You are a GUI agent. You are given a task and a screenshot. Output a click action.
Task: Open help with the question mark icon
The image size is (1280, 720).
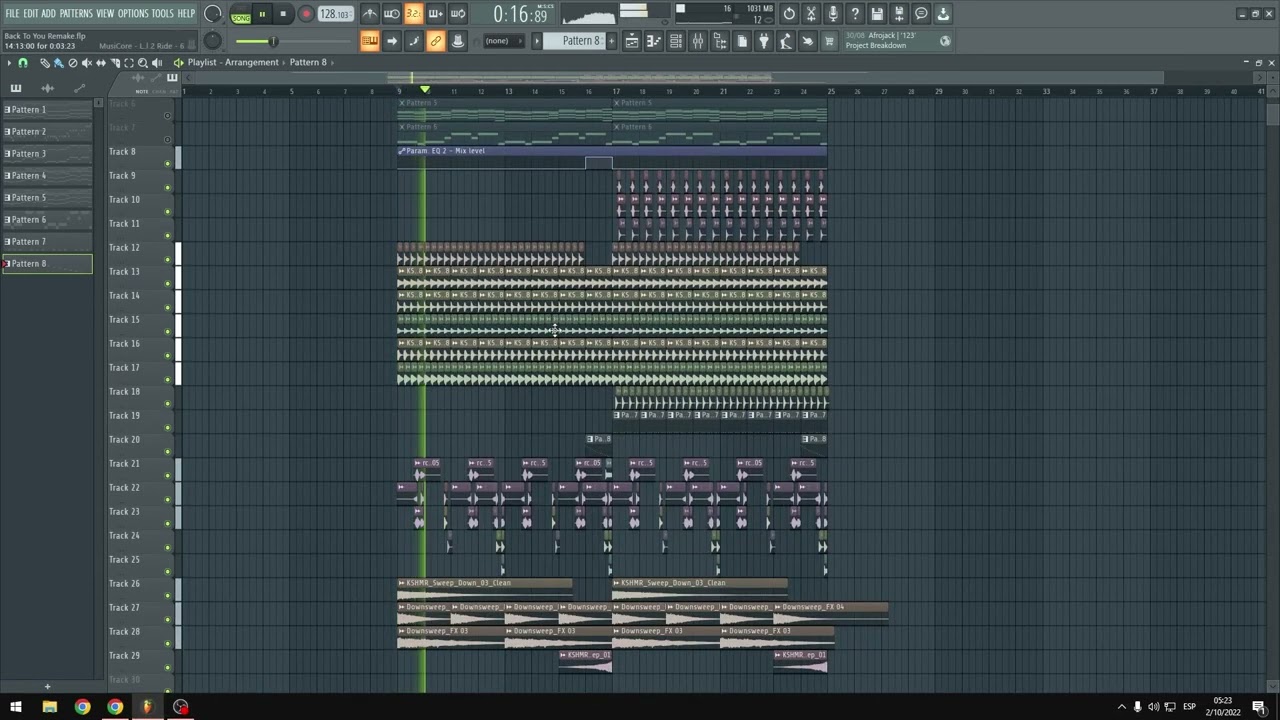855,14
